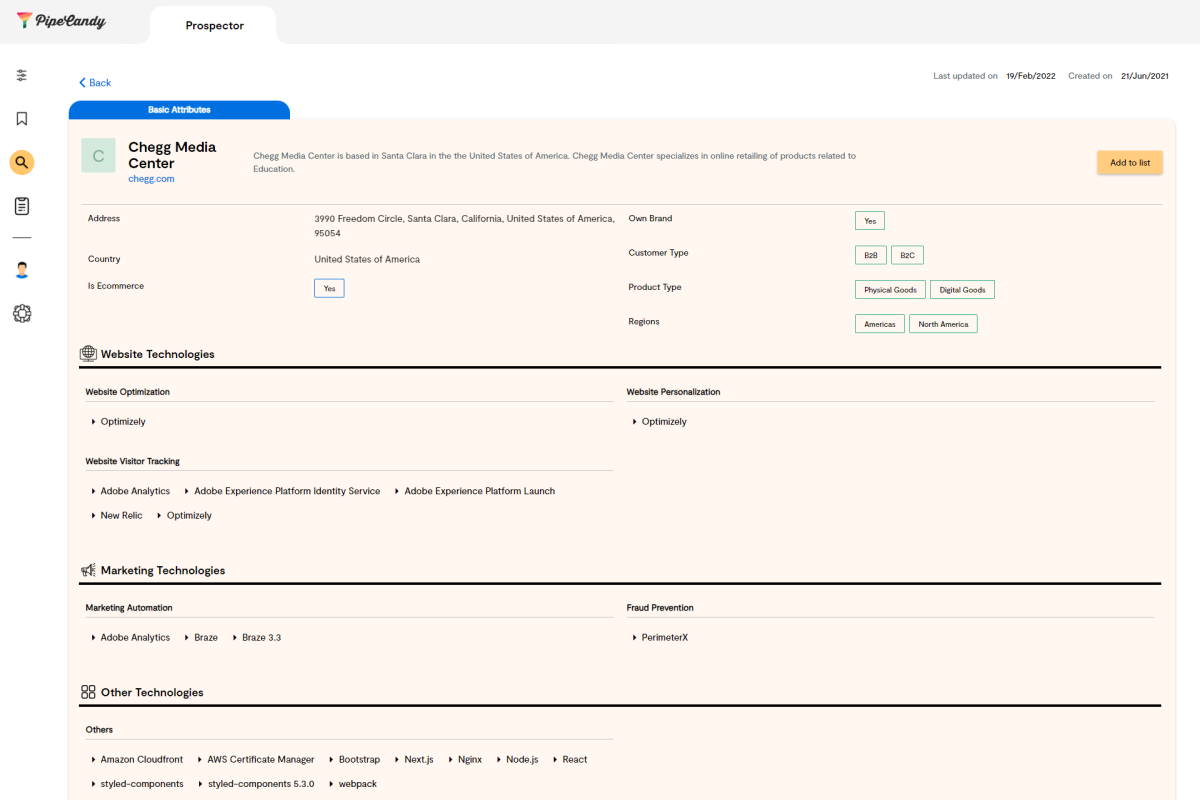Click the Website Technologies globe icon
The width and height of the screenshot is (1200, 800).
[x=88, y=354]
